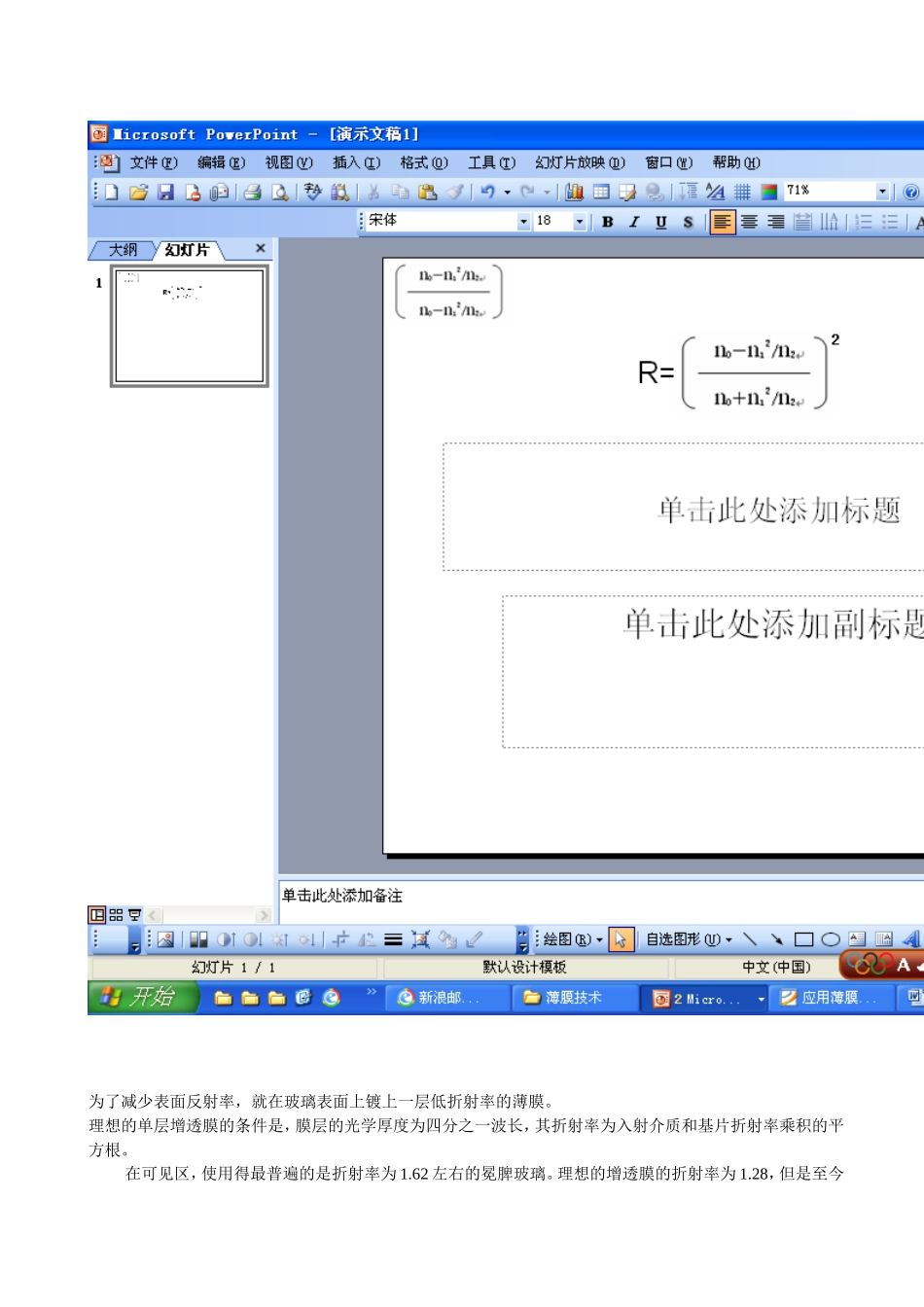The image size is (924, 1307).
Task: Click the R= formula object on slide
Action: pos(739,372)
